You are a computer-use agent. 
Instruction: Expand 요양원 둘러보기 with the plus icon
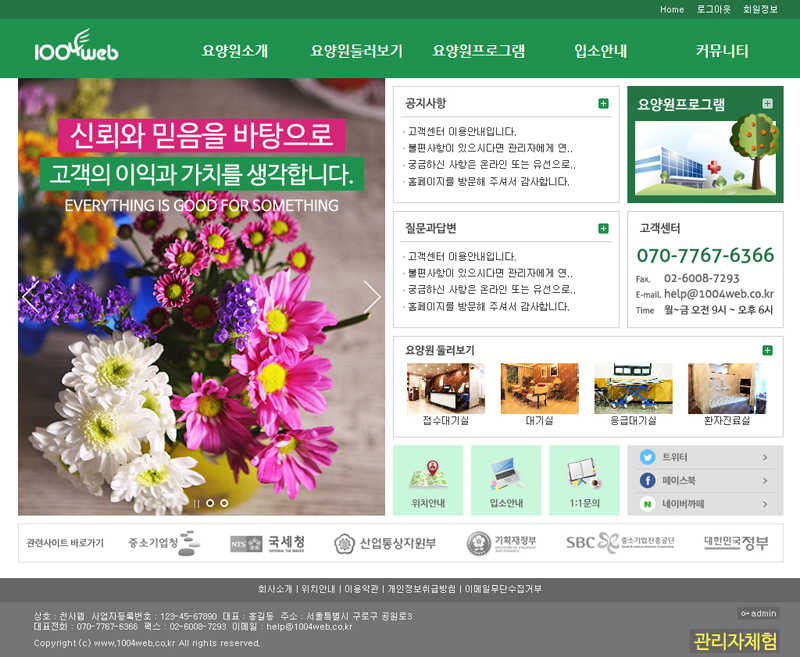tap(767, 350)
